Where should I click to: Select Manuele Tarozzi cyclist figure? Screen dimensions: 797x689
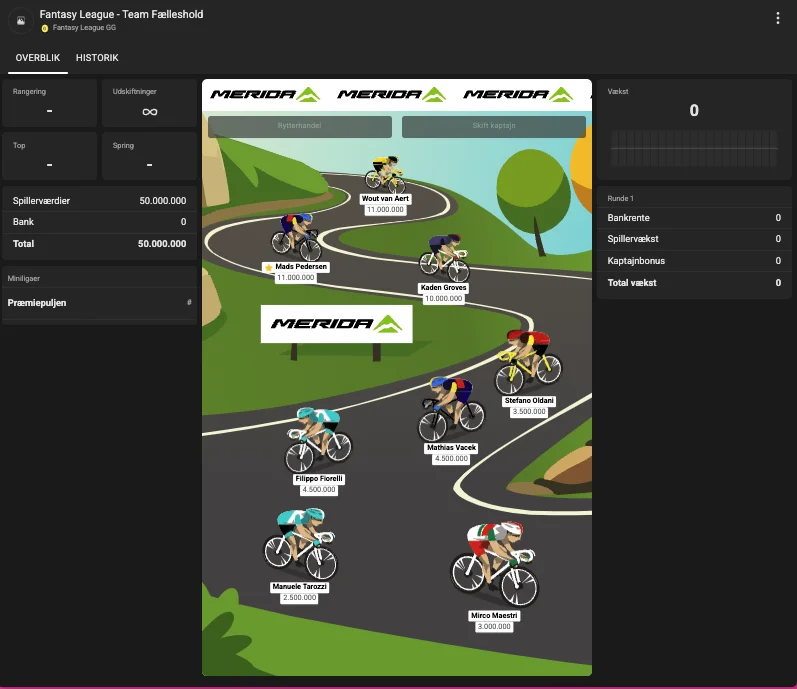pyautogui.click(x=300, y=544)
